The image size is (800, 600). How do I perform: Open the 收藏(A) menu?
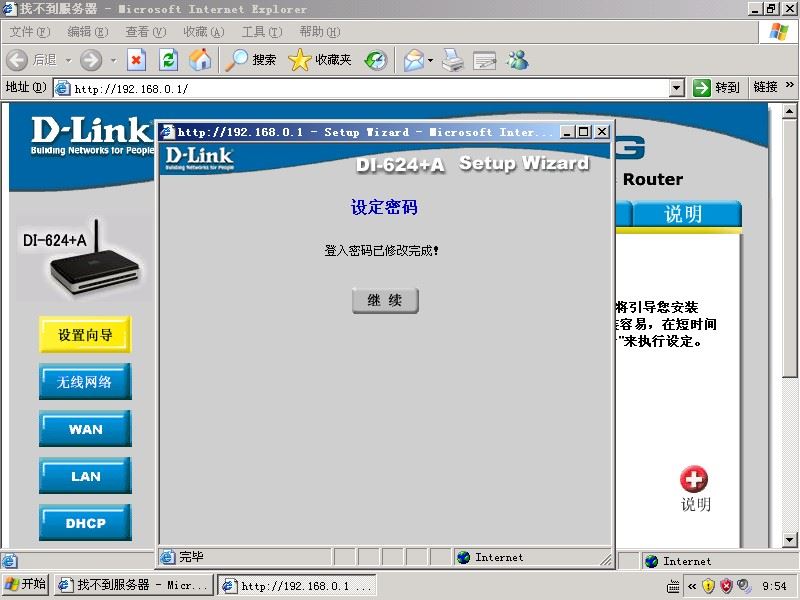[x=204, y=32]
